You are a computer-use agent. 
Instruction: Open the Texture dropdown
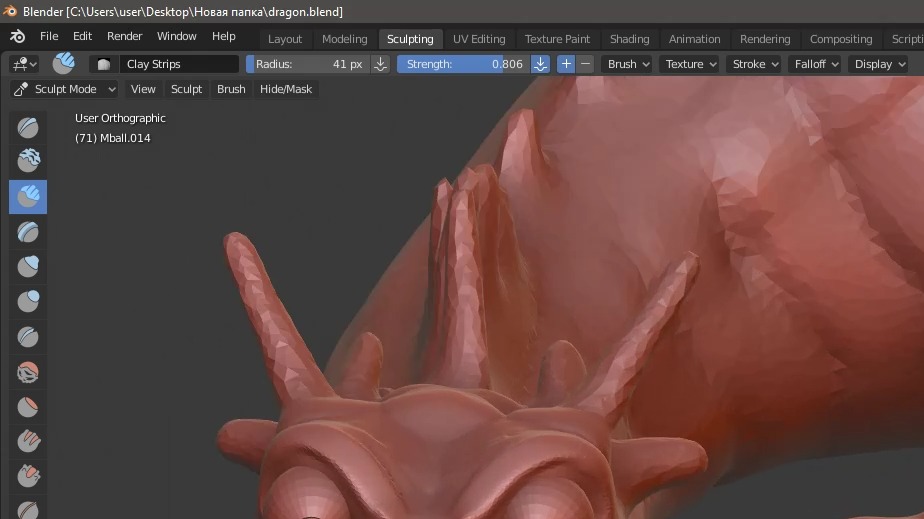click(x=691, y=64)
